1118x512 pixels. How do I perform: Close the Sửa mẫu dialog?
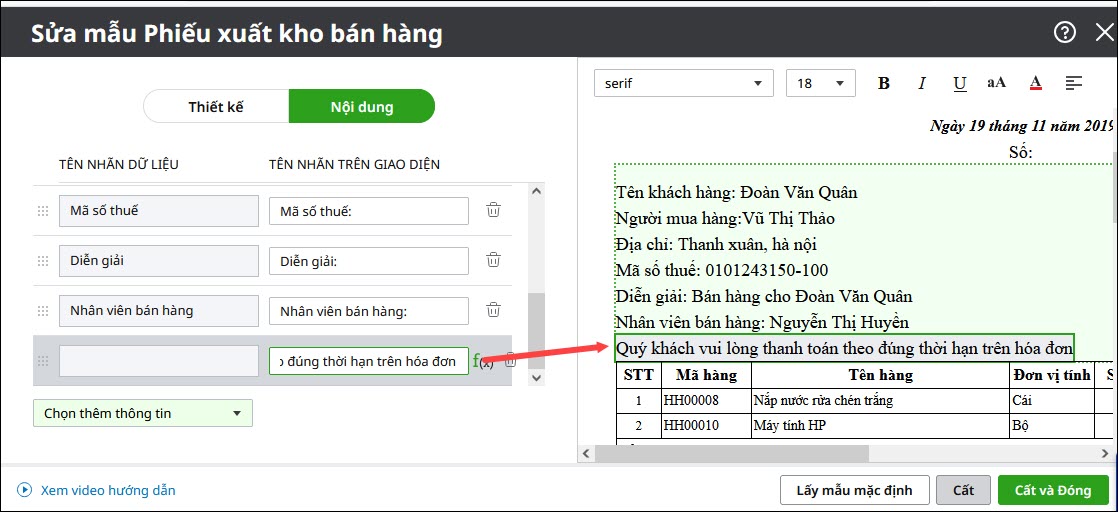tap(1103, 32)
